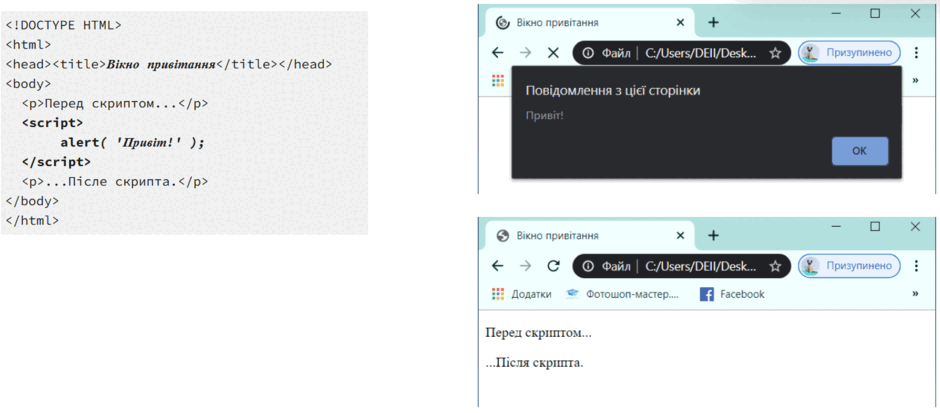The height and width of the screenshot is (413, 940).
Task: Click forward arrow in bottom browser window
Action: 525,266
